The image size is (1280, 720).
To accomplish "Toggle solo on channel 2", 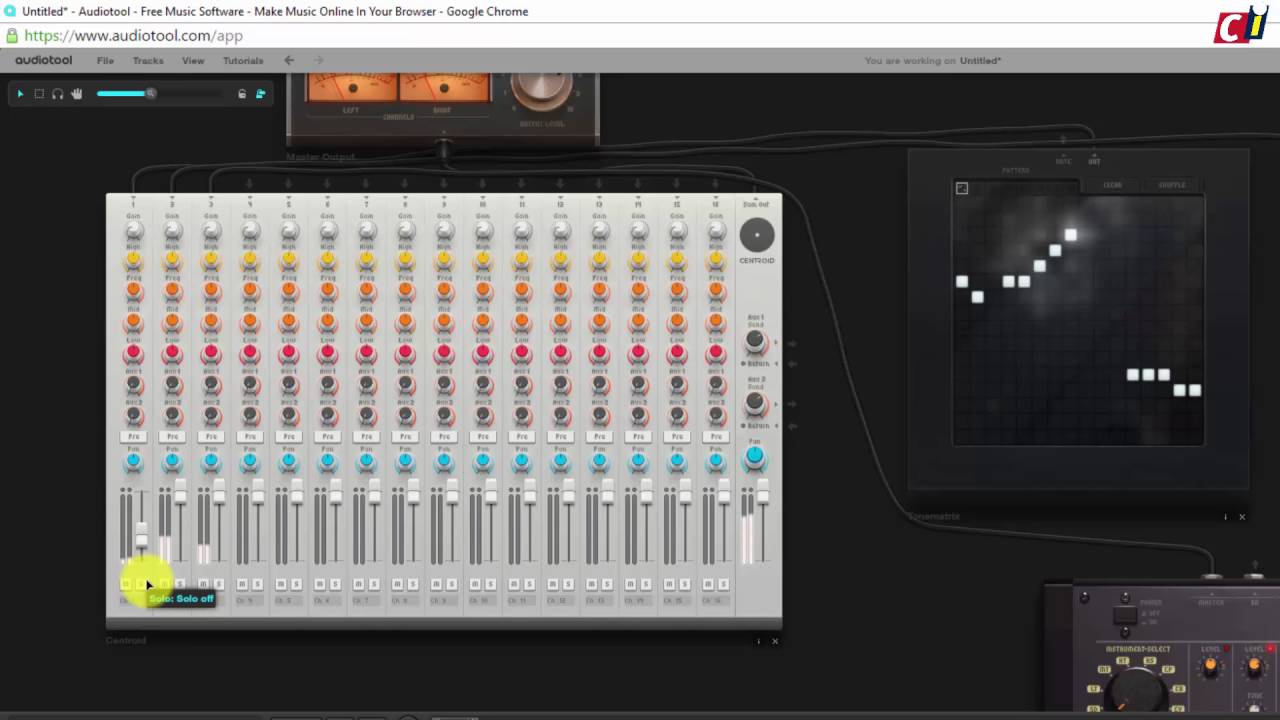I will click(180, 584).
